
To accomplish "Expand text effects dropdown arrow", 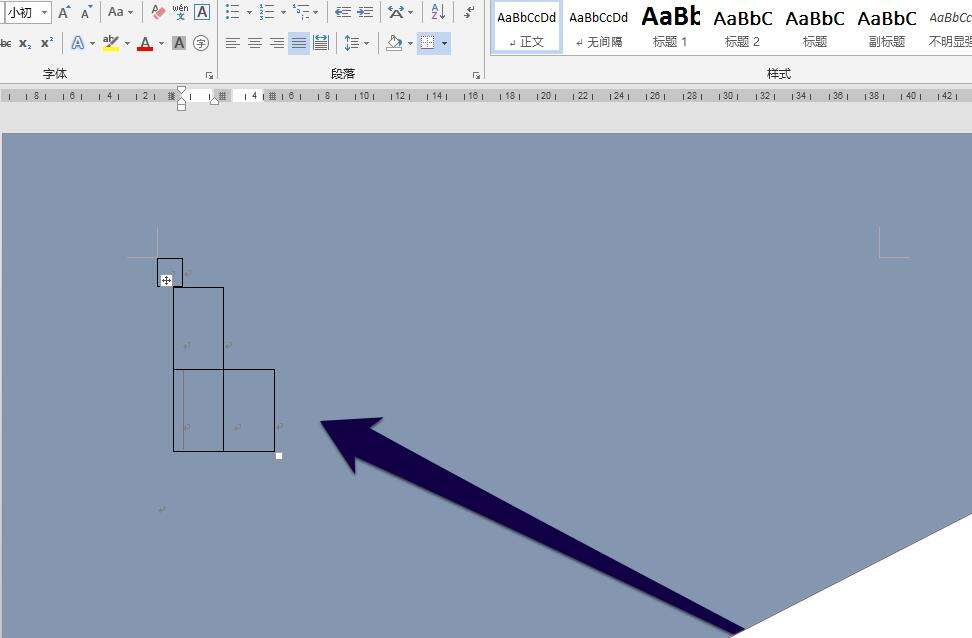I will tap(93, 43).
